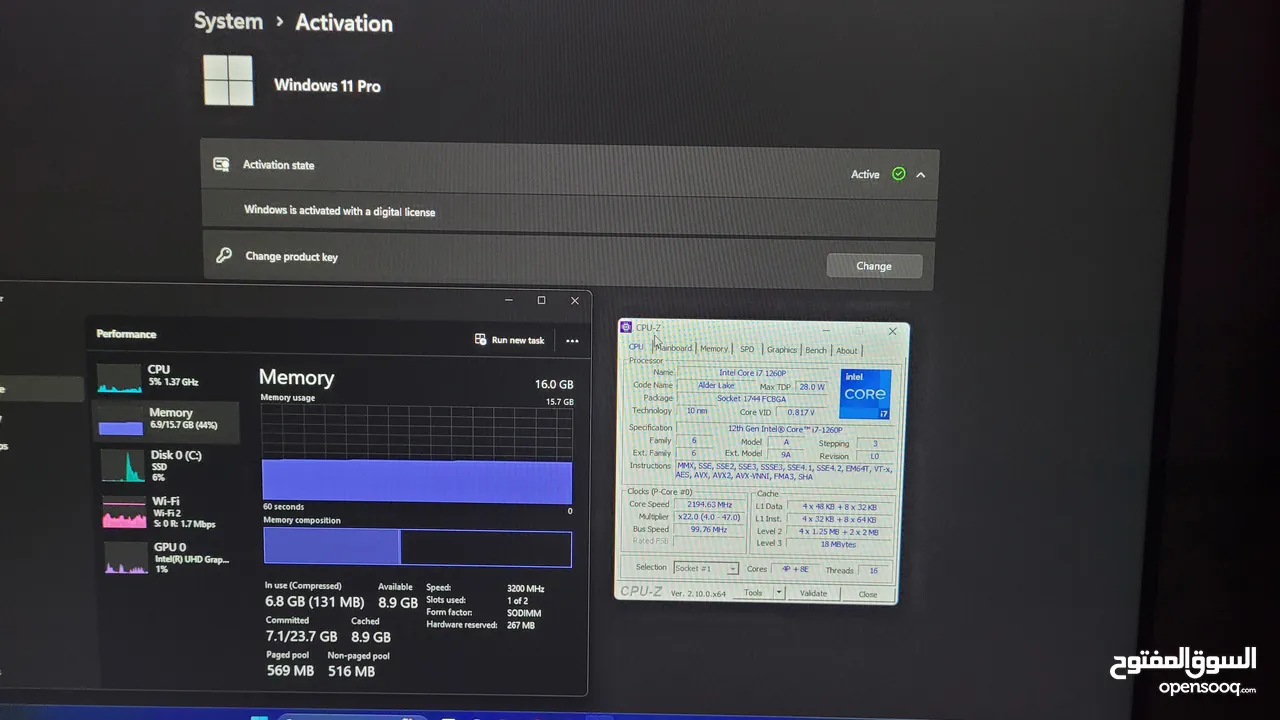The width and height of the screenshot is (1280, 720).
Task: Click the '99.76 MHz' bus speed field
Action: point(709,529)
